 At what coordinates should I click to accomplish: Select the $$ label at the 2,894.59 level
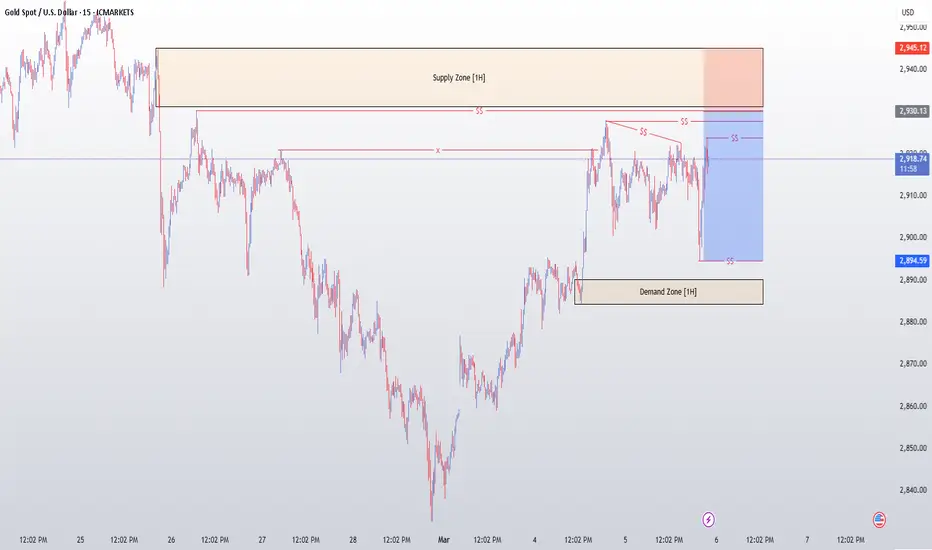[x=730, y=261]
